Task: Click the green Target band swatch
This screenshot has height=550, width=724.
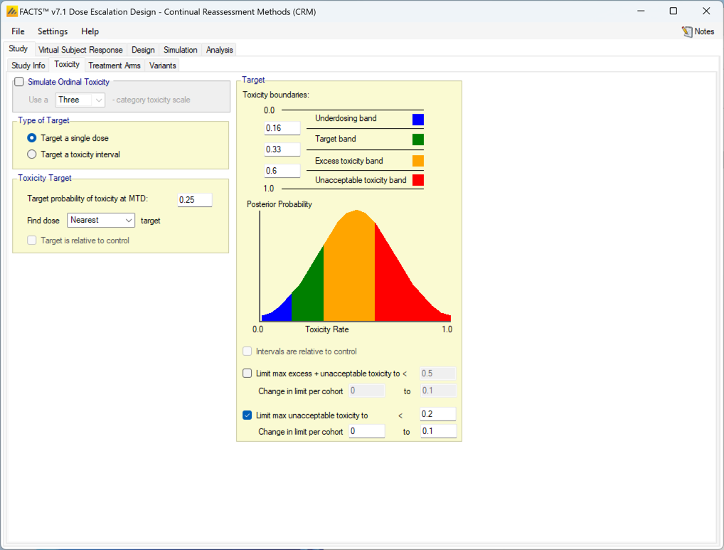Action: (x=418, y=140)
